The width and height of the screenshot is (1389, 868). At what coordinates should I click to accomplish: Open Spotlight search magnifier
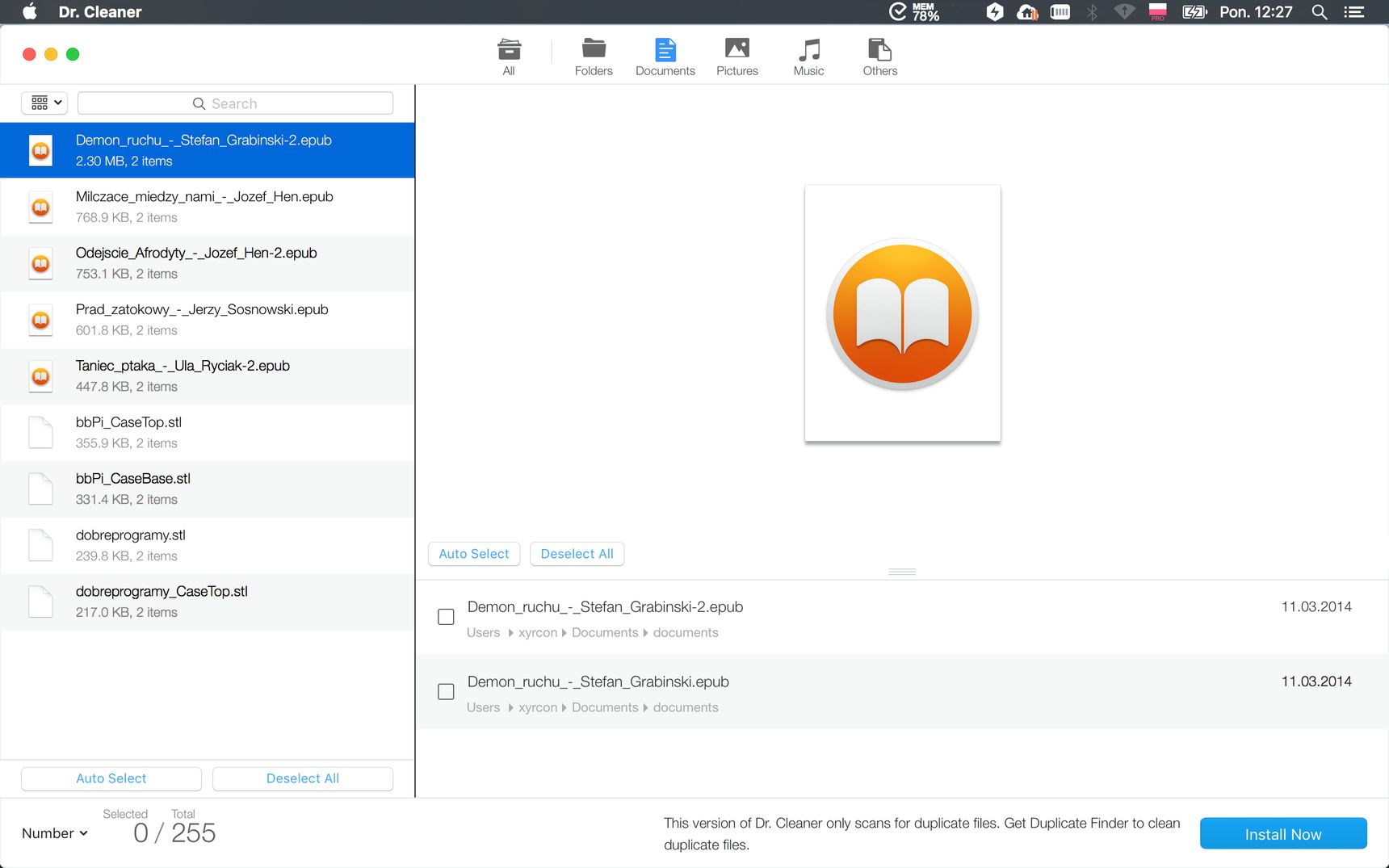[x=1320, y=11]
